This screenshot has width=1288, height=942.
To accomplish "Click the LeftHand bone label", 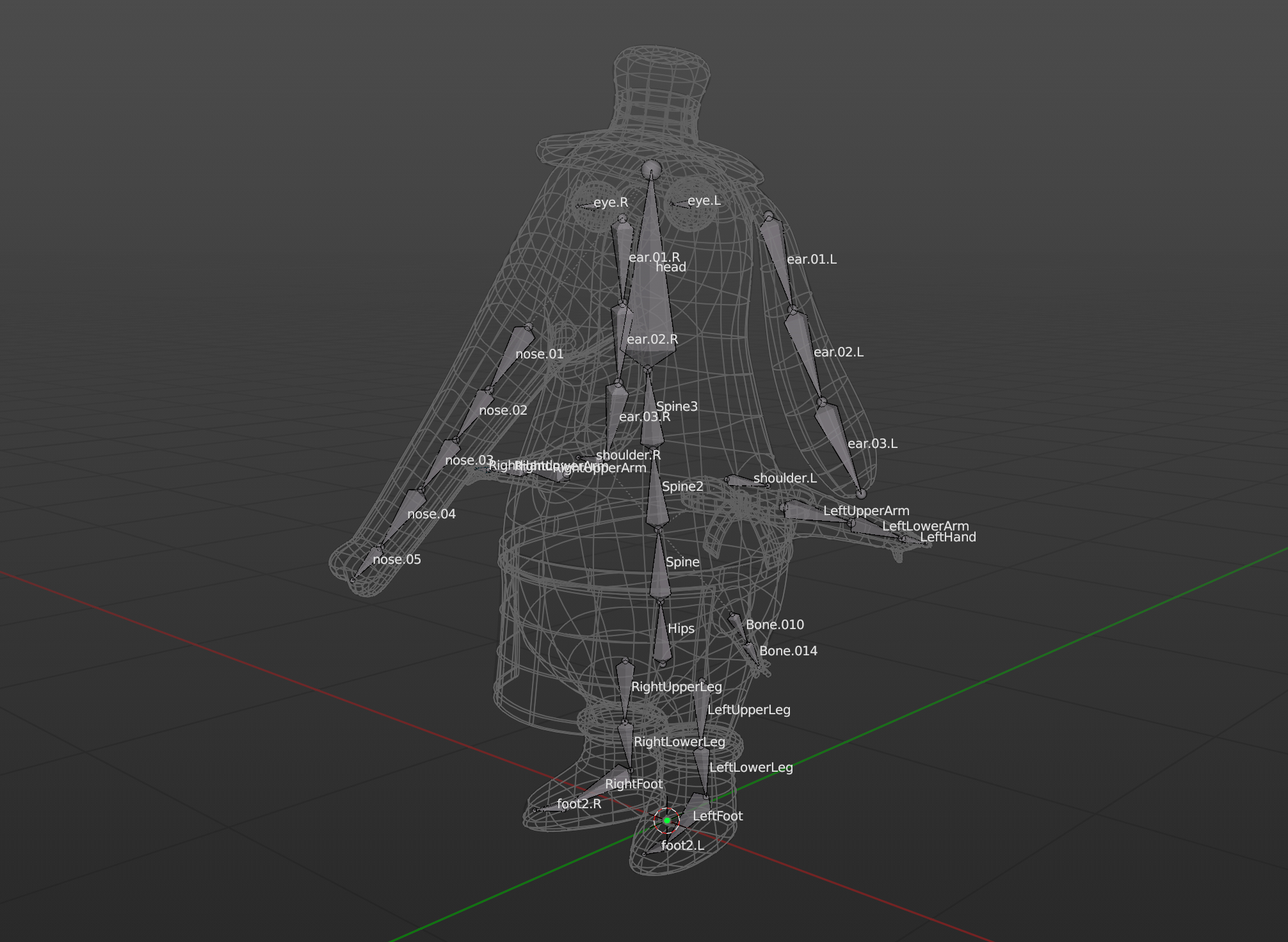I will [948, 538].
